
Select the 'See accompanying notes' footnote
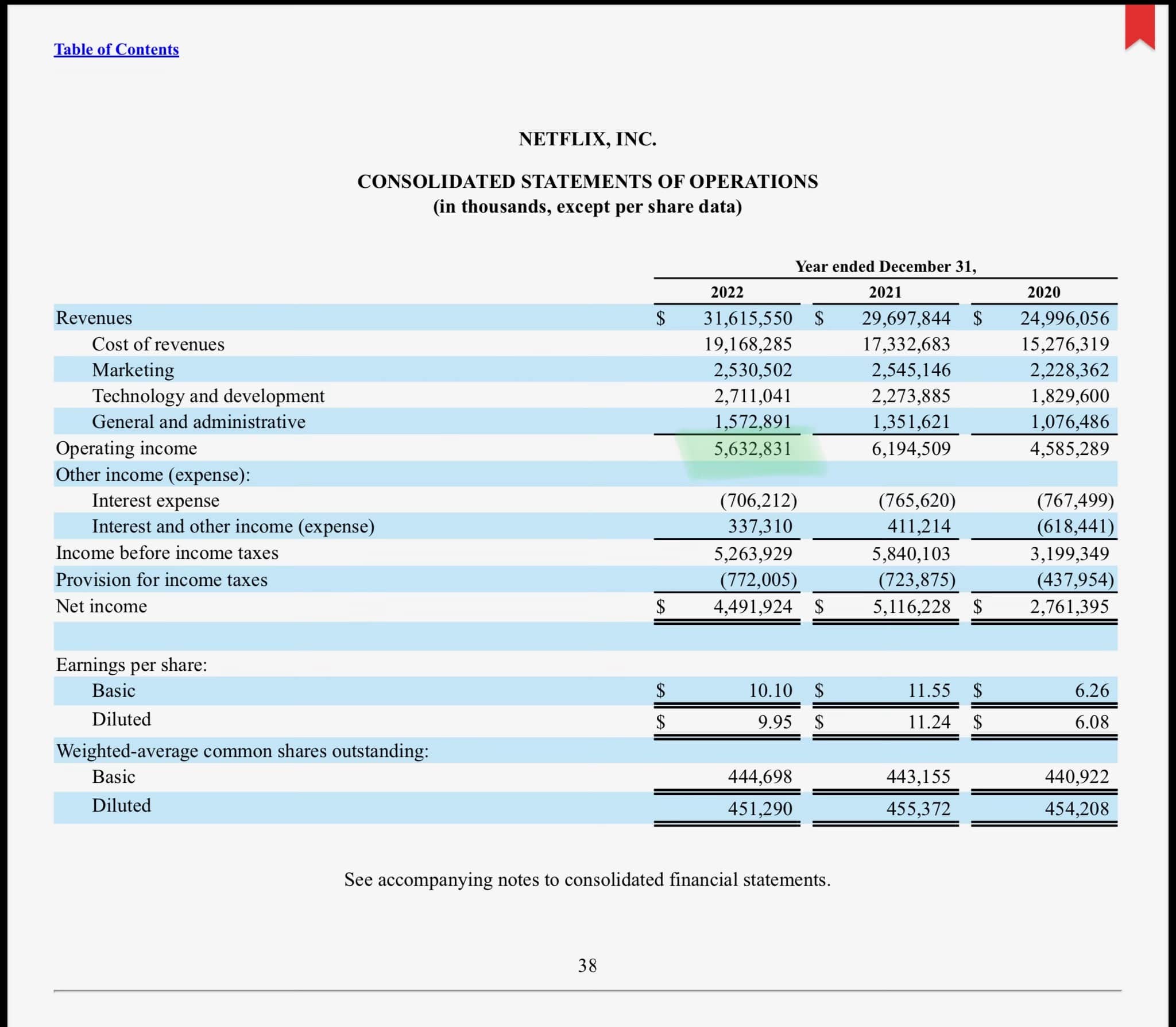pyautogui.click(x=587, y=880)
